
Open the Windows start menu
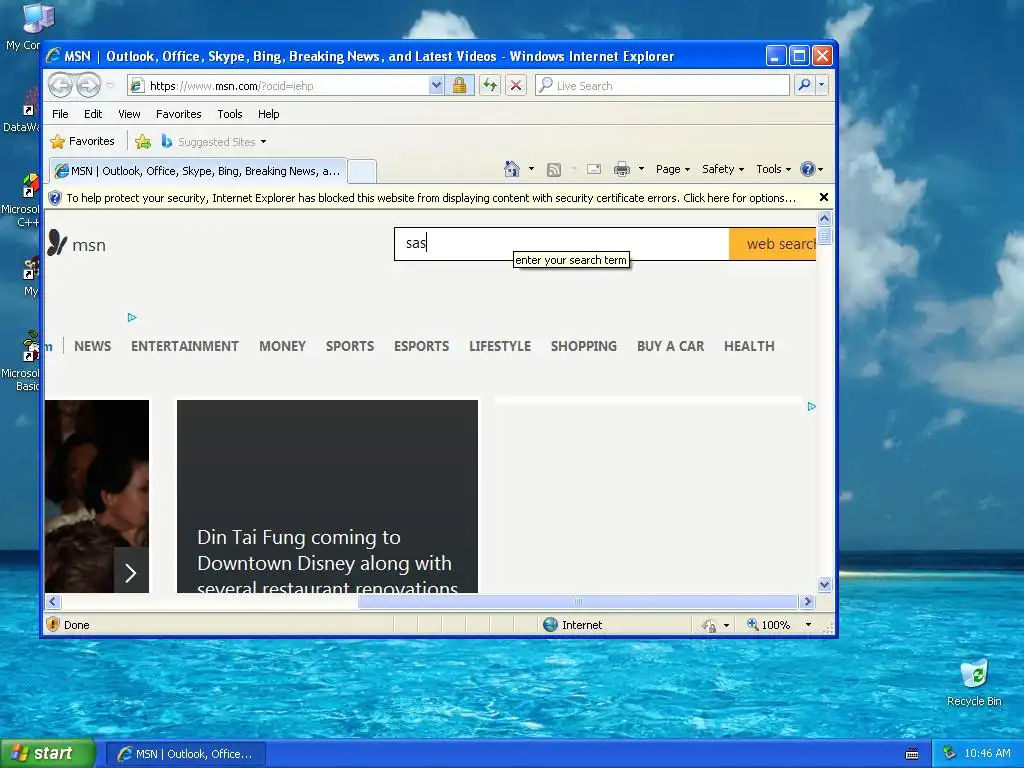[x=47, y=753]
